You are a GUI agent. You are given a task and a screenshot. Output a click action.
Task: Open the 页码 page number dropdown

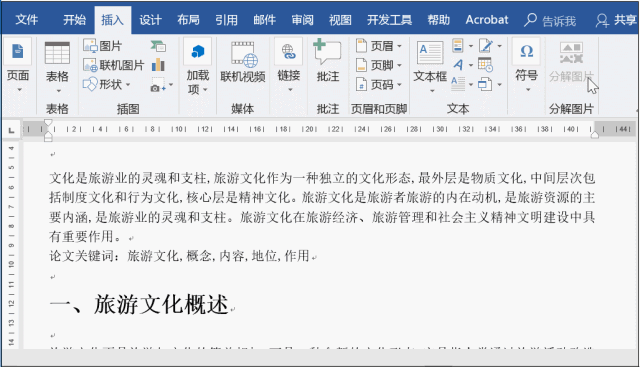click(378, 85)
